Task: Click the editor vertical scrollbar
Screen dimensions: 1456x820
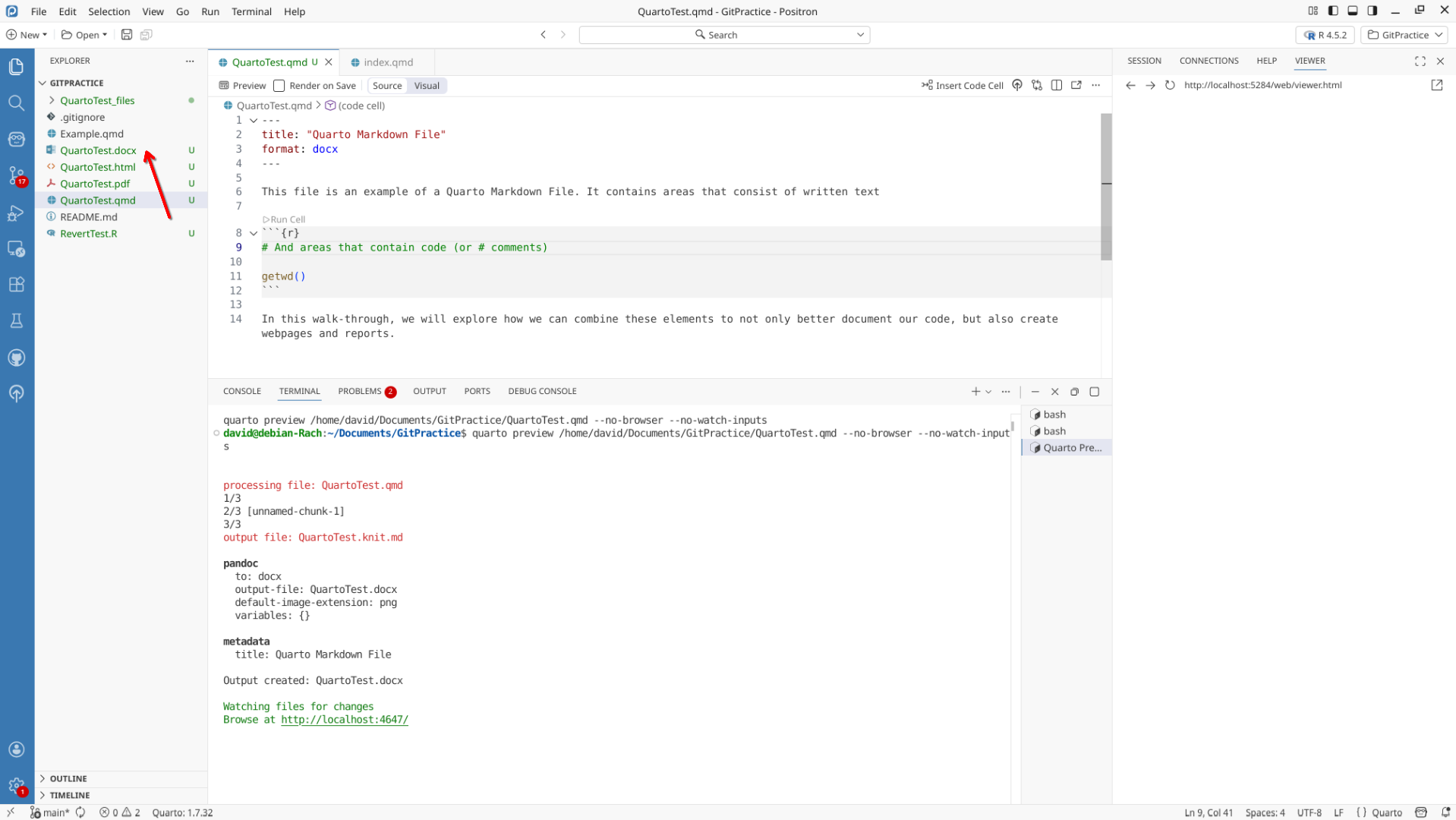Action: 1106,186
